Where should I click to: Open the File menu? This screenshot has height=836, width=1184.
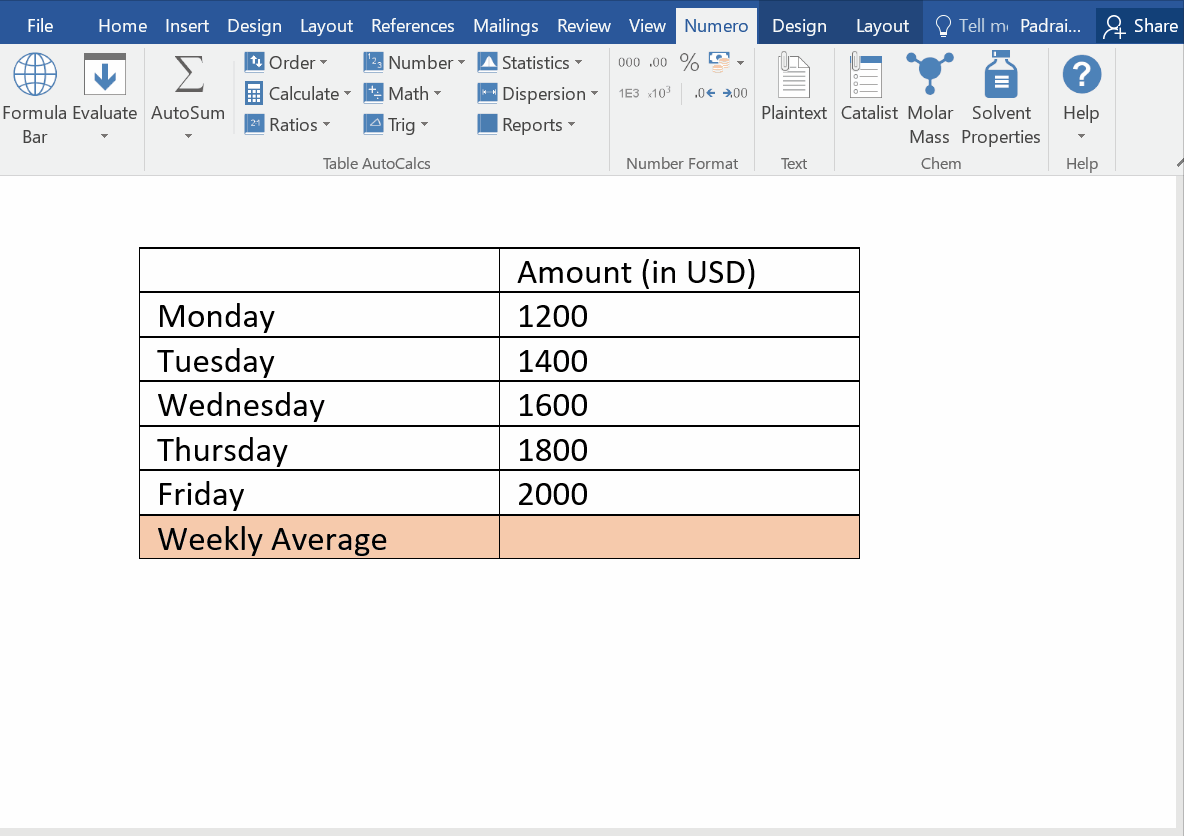coord(40,26)
